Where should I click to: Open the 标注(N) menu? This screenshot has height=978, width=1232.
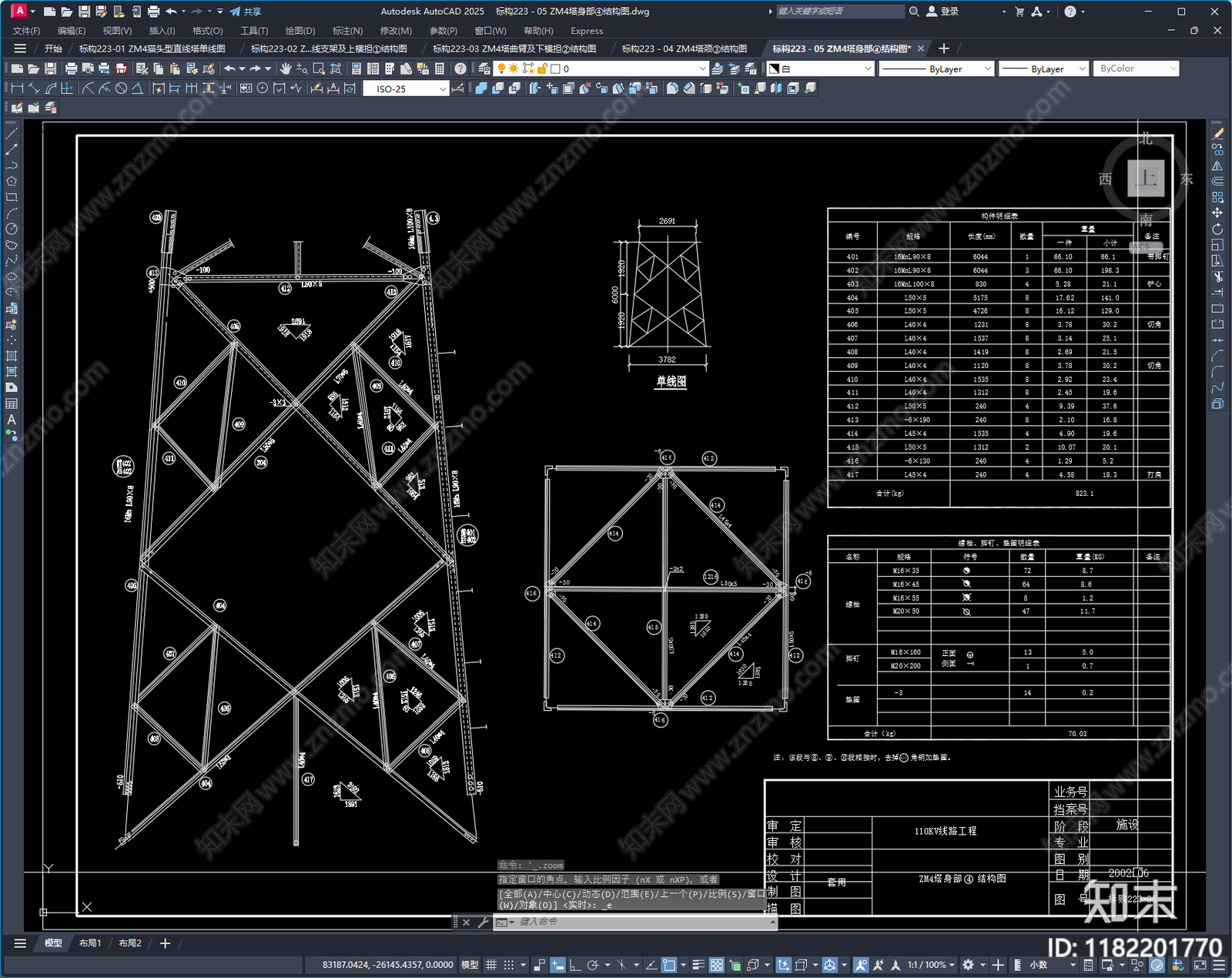pos(347,31)
